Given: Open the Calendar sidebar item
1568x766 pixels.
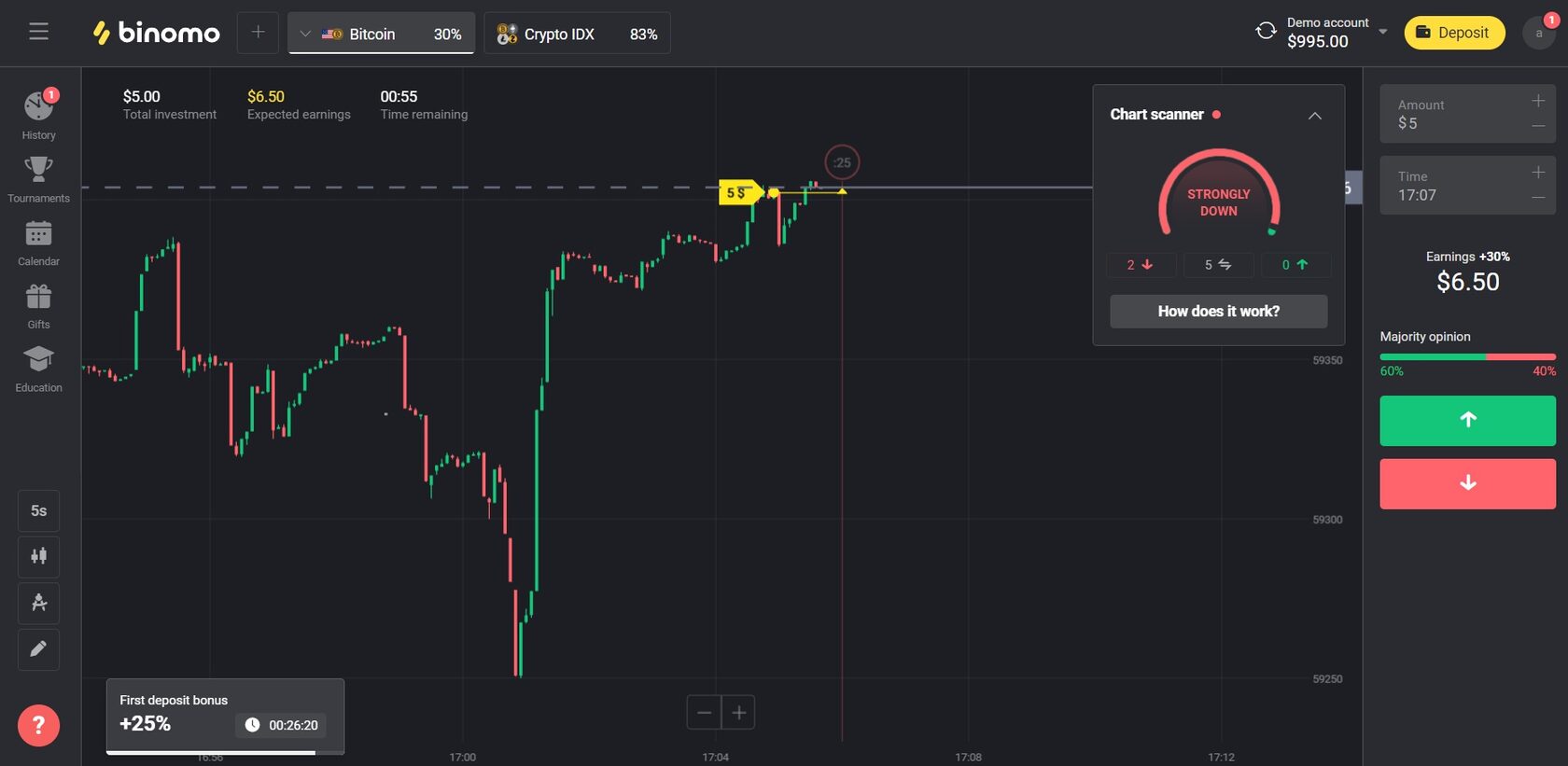Looking at the screenshot, I should click(x=38, y=243).
